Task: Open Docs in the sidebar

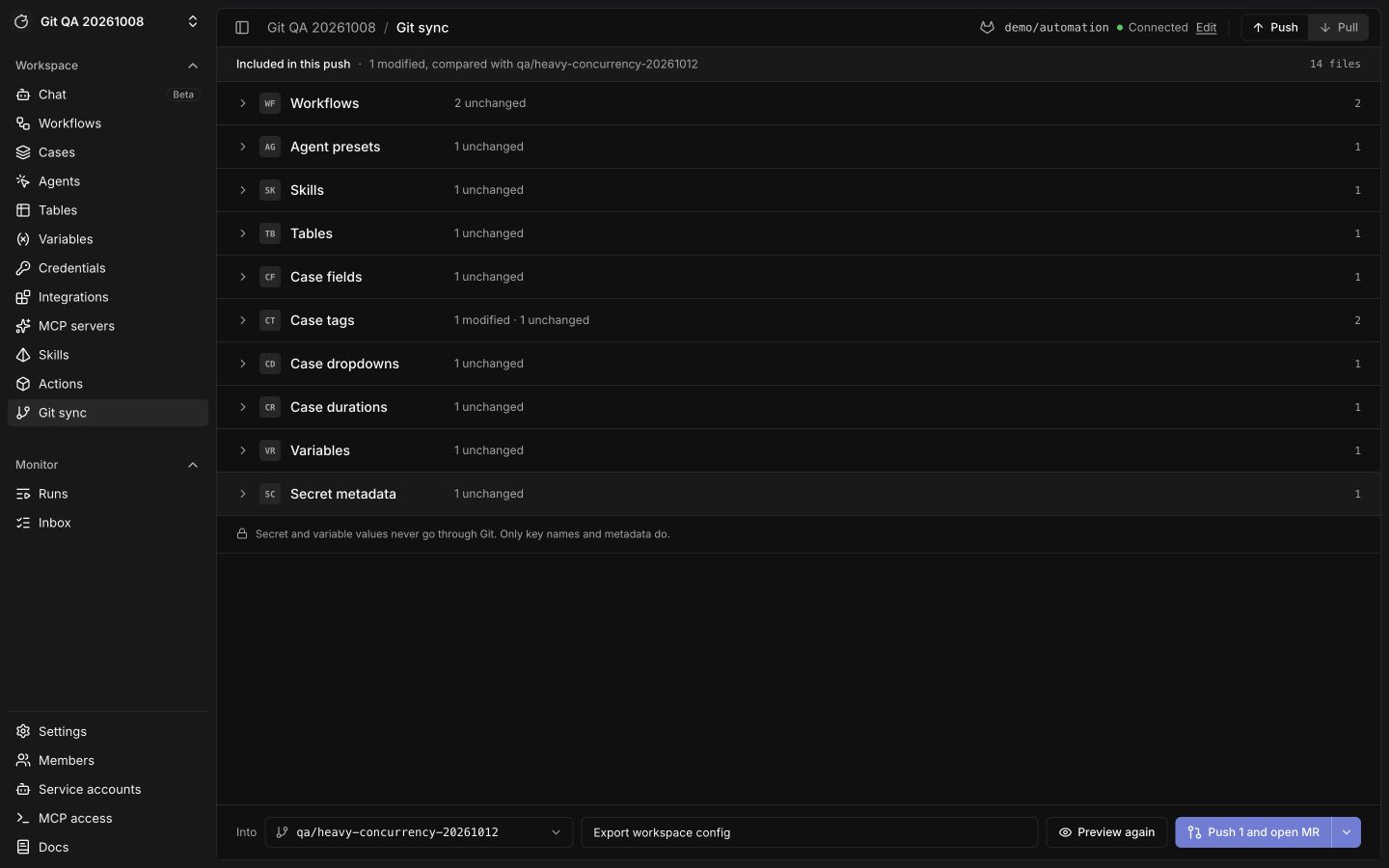Action: [108, 847]
